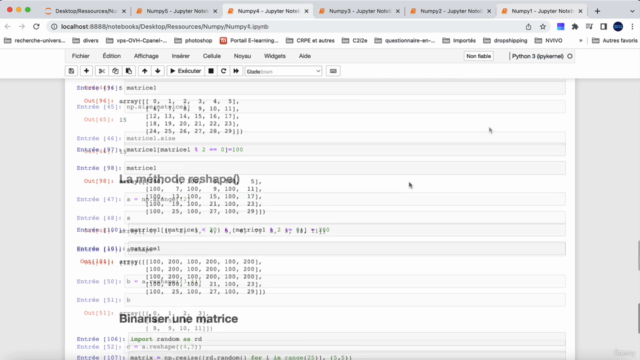Toggle browser side panel icon
The height and width of the screenshot is (360, 640).
pos(603,27)
